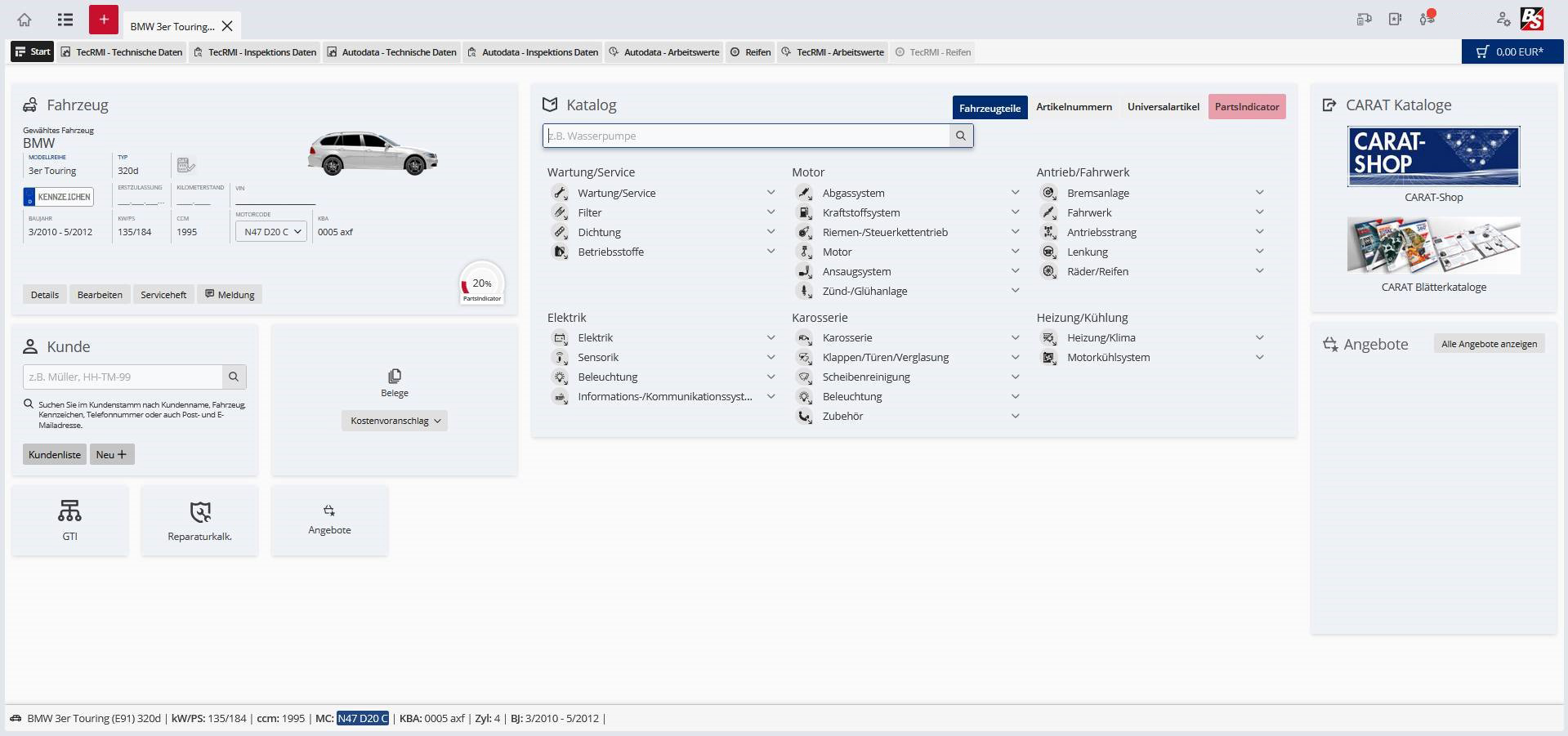Click the 20% PartsIndicator gauge

(x=482, y=283)
